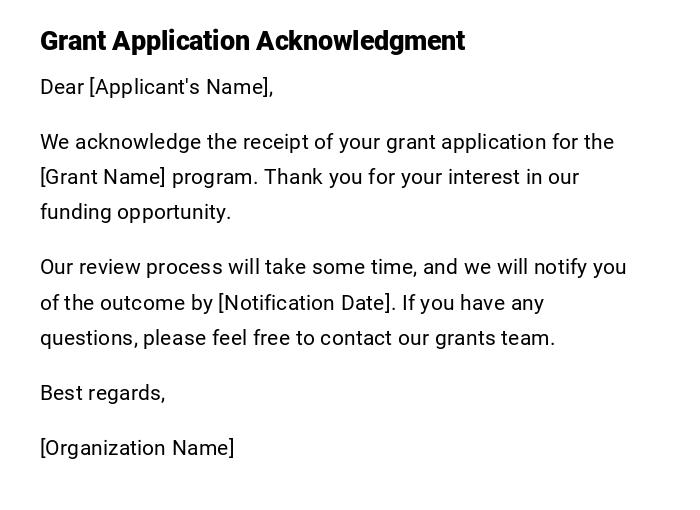Click the Best regards closing line

(x=102, y=393)
